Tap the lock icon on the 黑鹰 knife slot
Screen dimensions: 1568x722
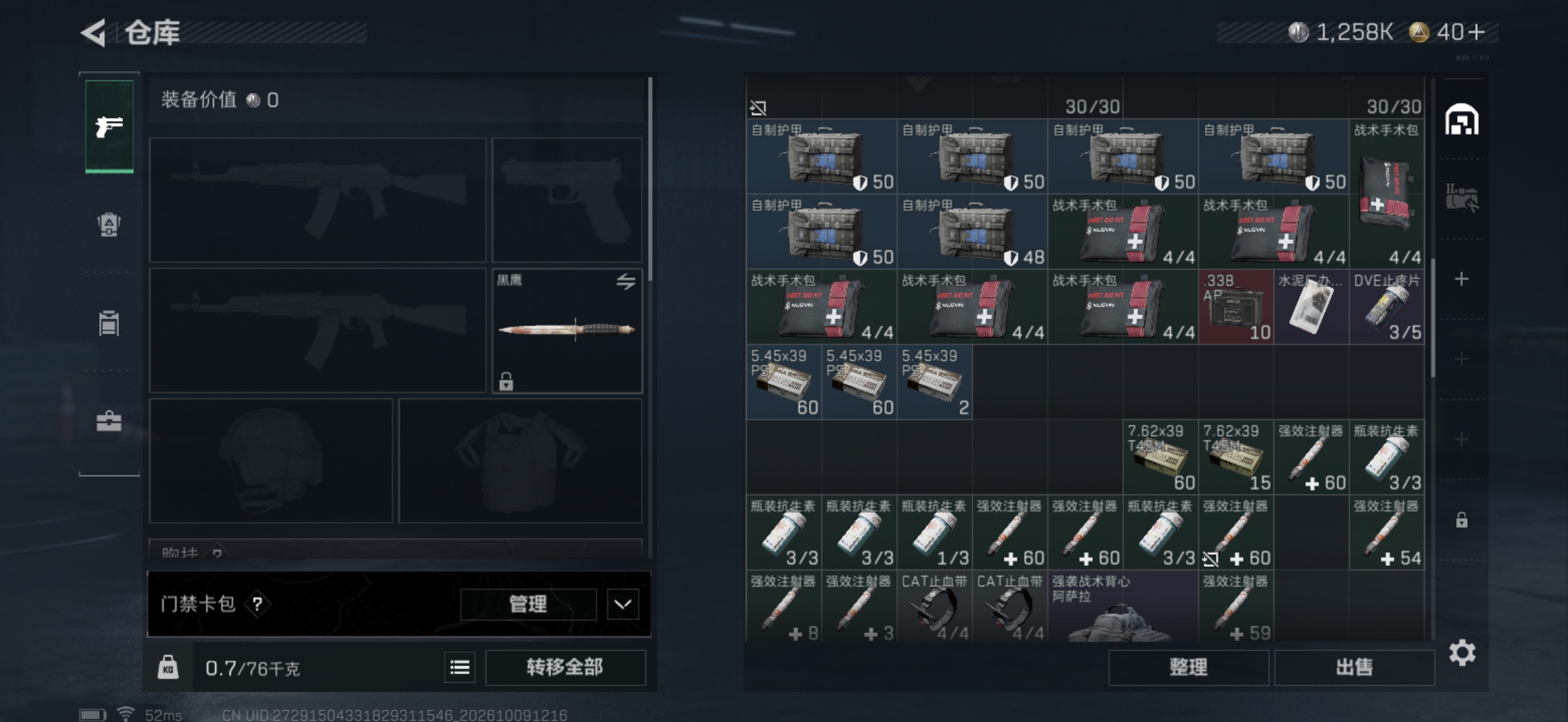click(x=506, y=381)
